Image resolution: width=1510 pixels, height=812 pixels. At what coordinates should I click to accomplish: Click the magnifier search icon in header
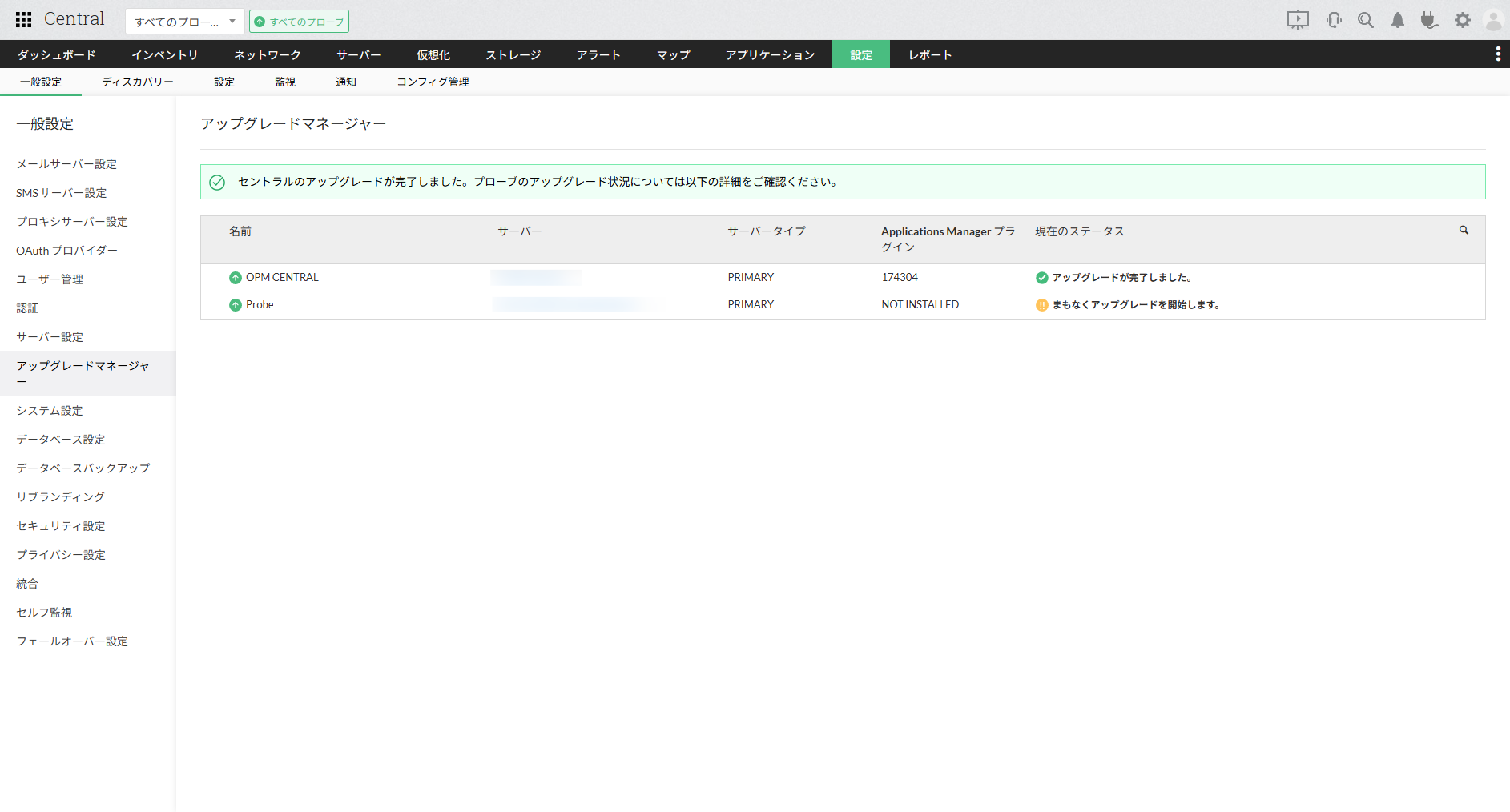(x=1366, y=20)
